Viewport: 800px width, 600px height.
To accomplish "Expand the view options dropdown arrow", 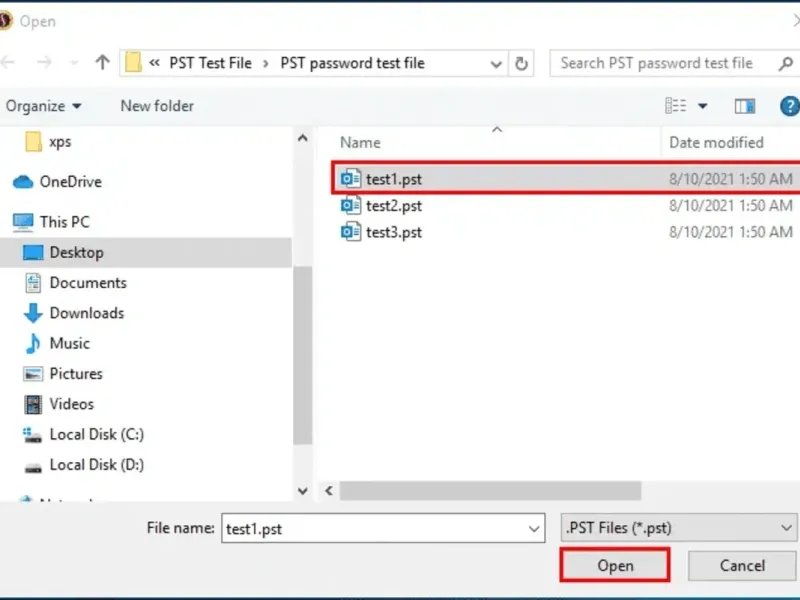I will 703,106.
